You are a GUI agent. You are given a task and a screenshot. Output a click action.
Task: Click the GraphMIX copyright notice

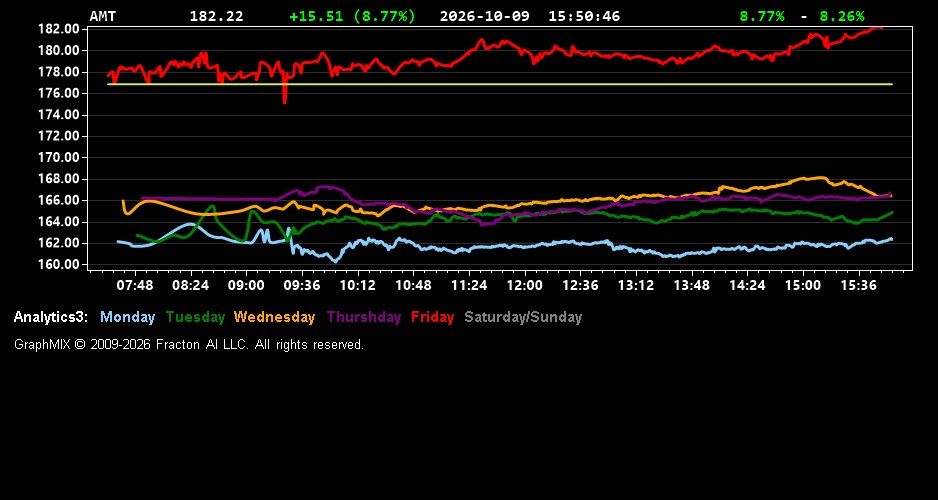click(189, 345)
